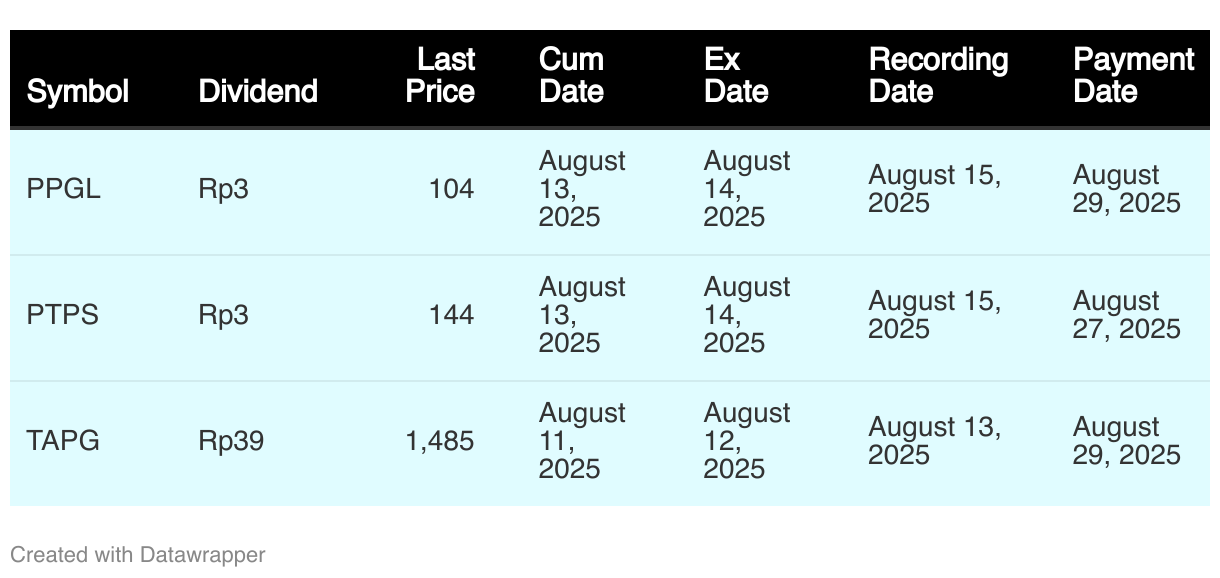Click the August 27, 2025 payment date

tap(1127, 315)
